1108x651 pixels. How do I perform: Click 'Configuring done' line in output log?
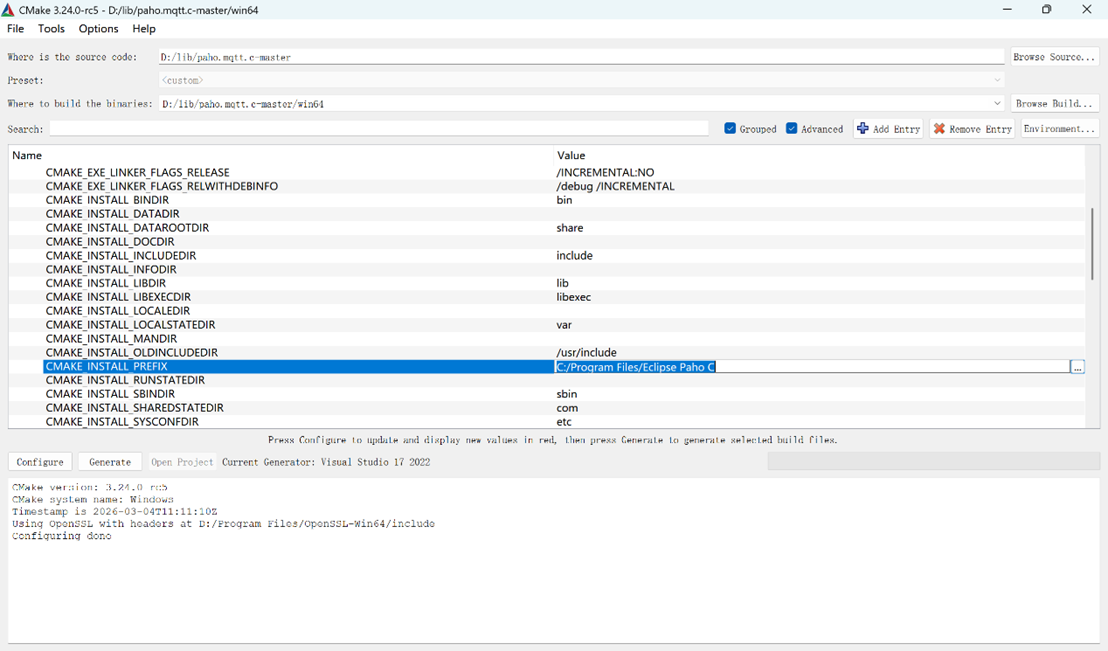pyautogui.click(x=61, y=536)
